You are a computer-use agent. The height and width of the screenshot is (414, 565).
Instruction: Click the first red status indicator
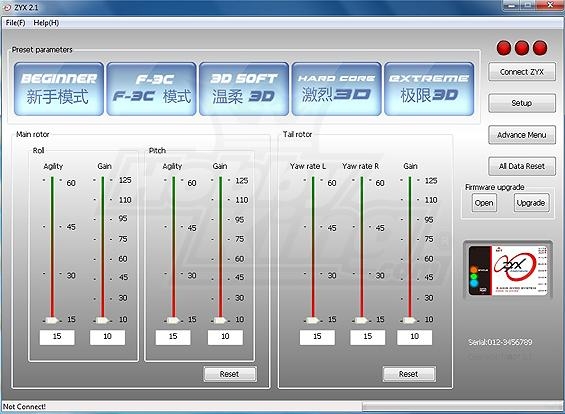[504, 48]
